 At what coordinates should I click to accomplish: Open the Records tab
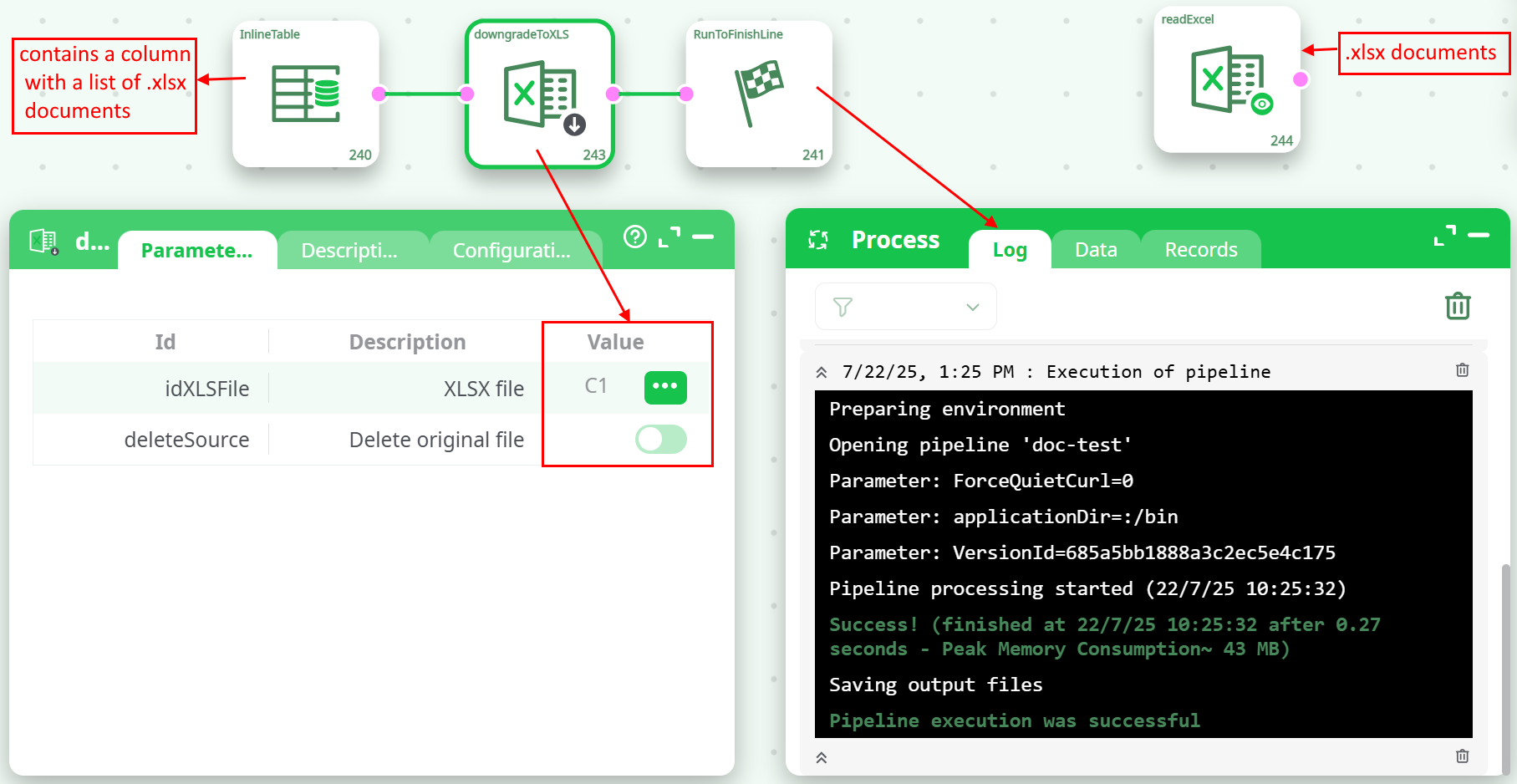click(1200, 250)
